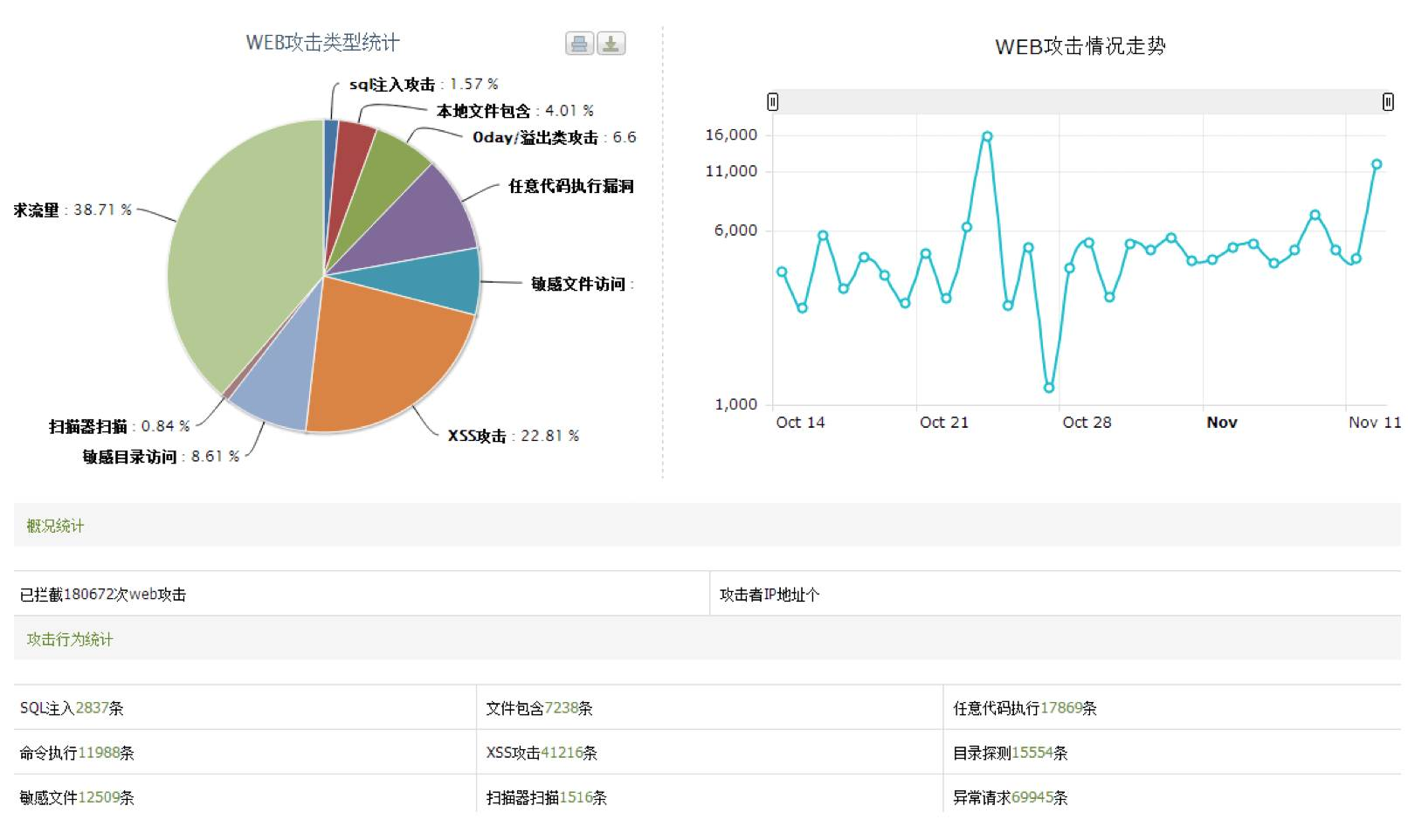Click the first data point at Oct 14
This screenshot has width=1408, height=840.
pyautogui.click(x=782, y=272)
